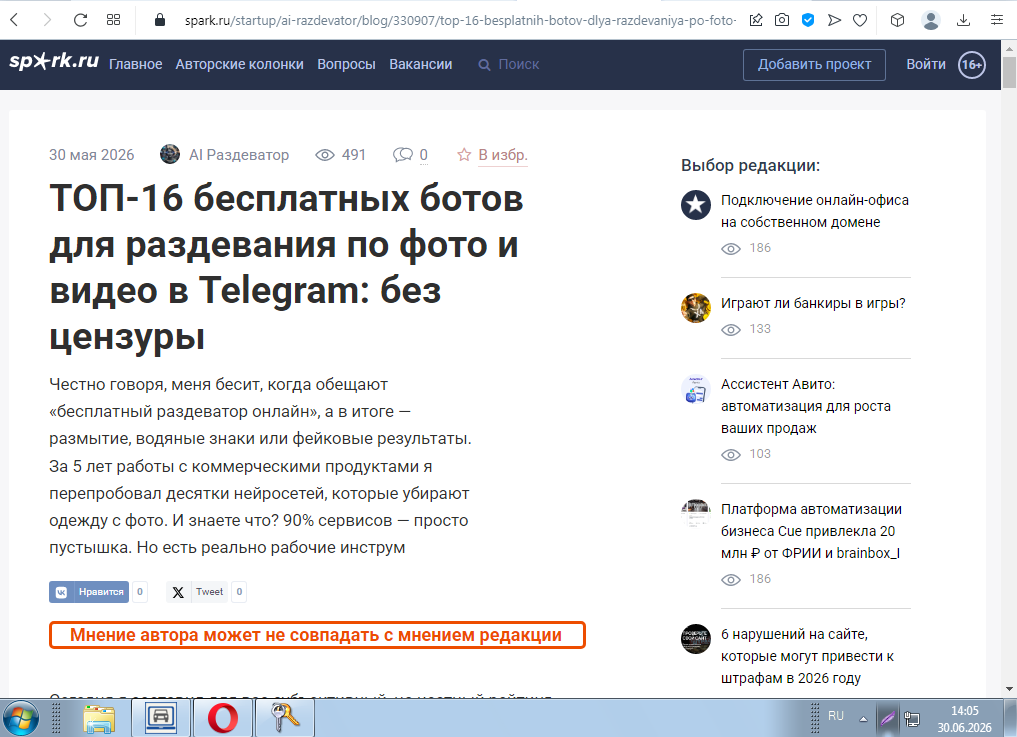Click the avatar beside Платформа автоматизации article
1017x737 pixels.
pyautogui.click(x=696, y=514)
